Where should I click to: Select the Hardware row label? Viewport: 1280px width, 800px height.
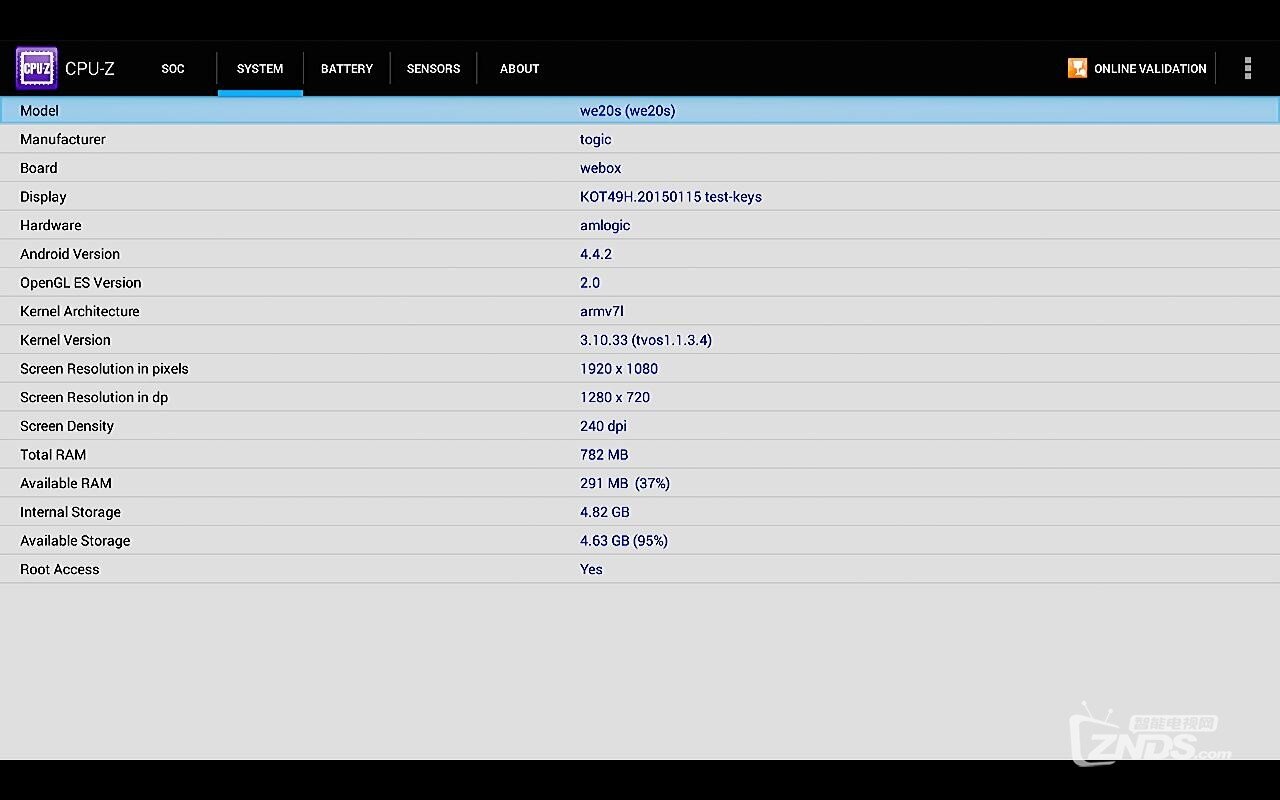(51, 225)
